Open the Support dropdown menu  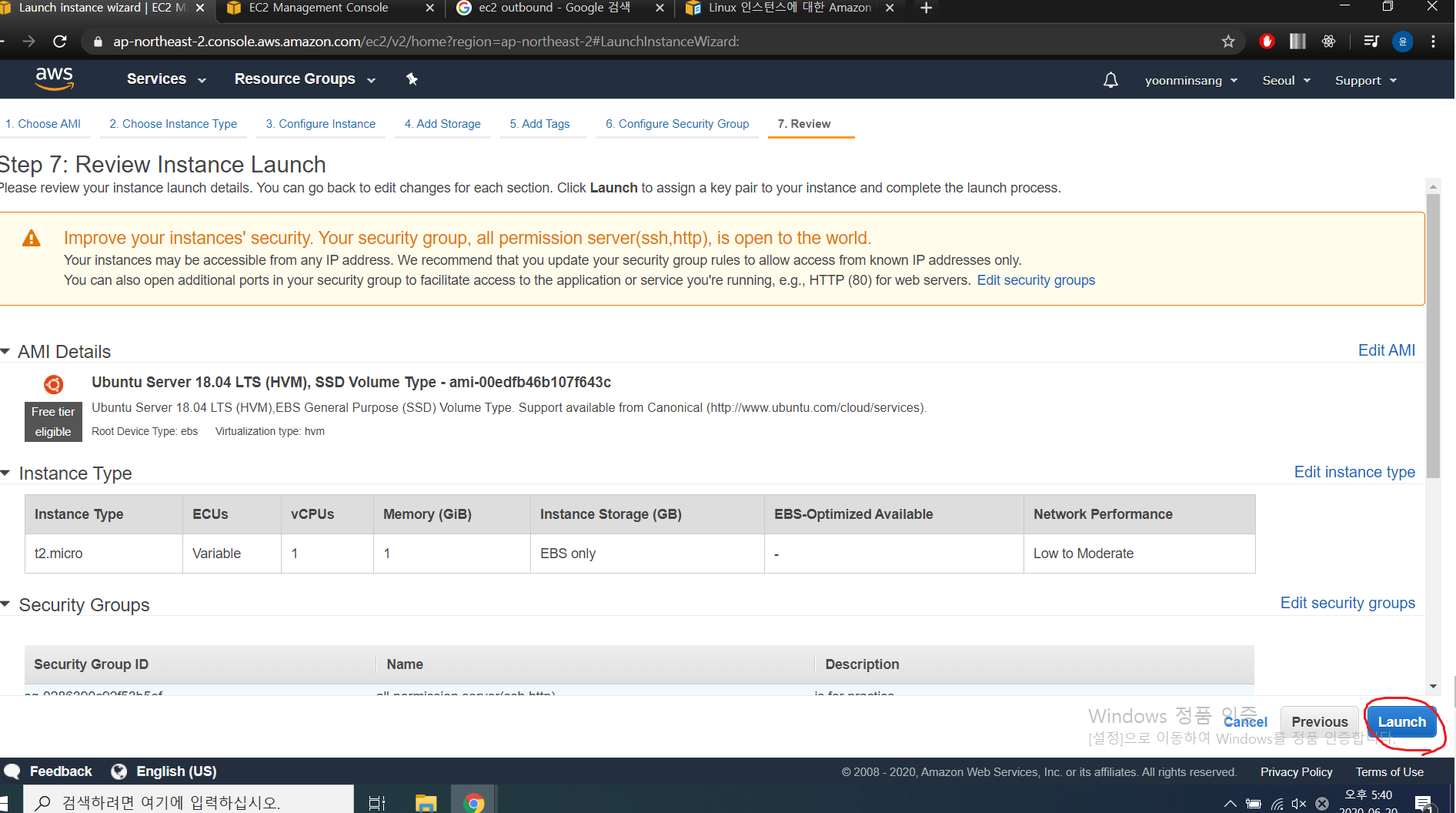pyautogui.click(x=1366, y=80)
